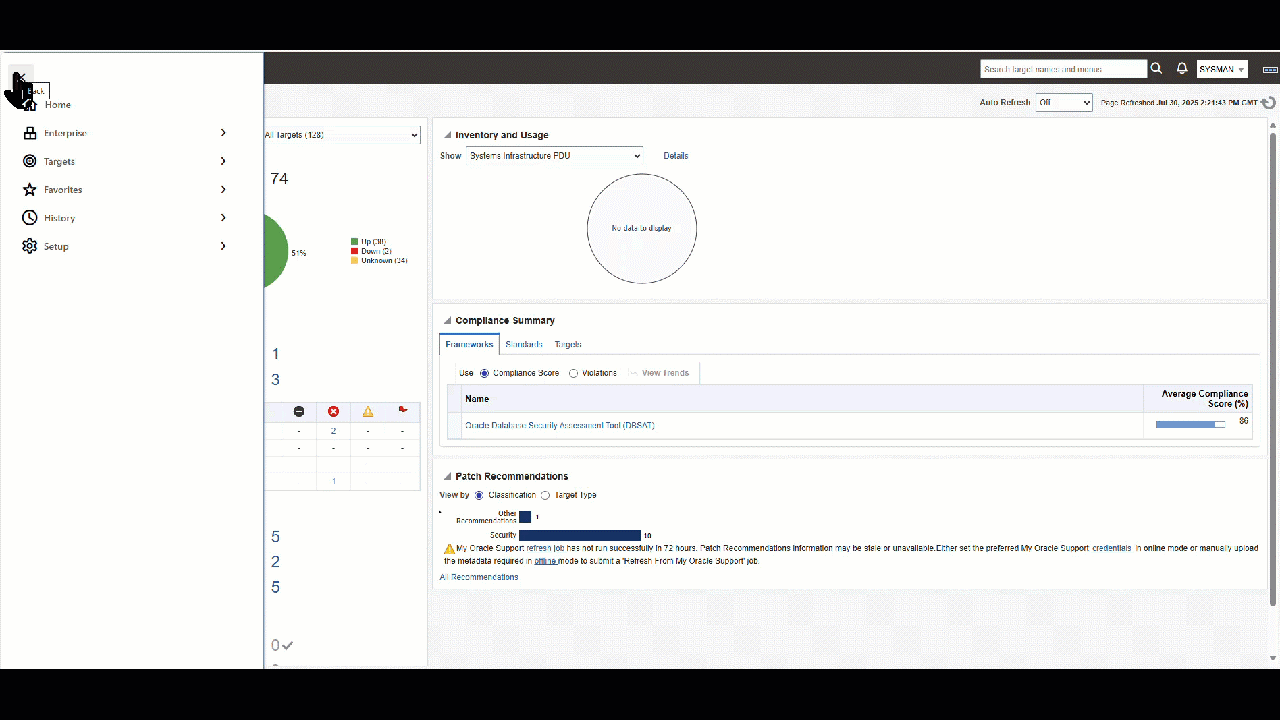Click the Security recommendations bar

tap(580, 536)
